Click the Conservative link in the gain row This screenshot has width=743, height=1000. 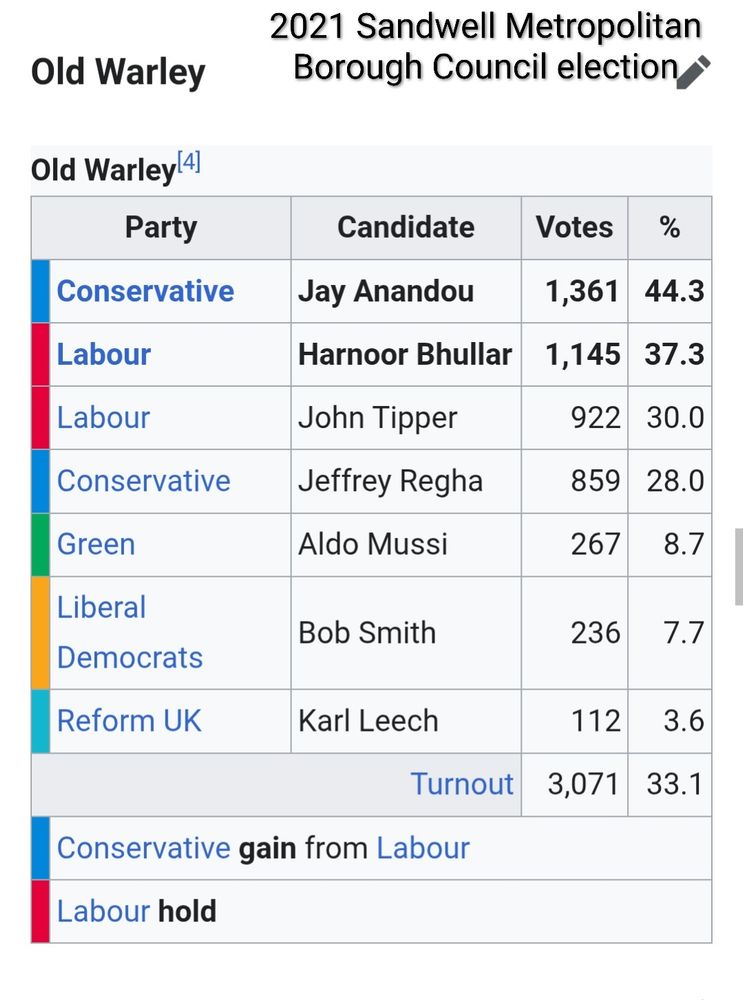pos(145,847)
